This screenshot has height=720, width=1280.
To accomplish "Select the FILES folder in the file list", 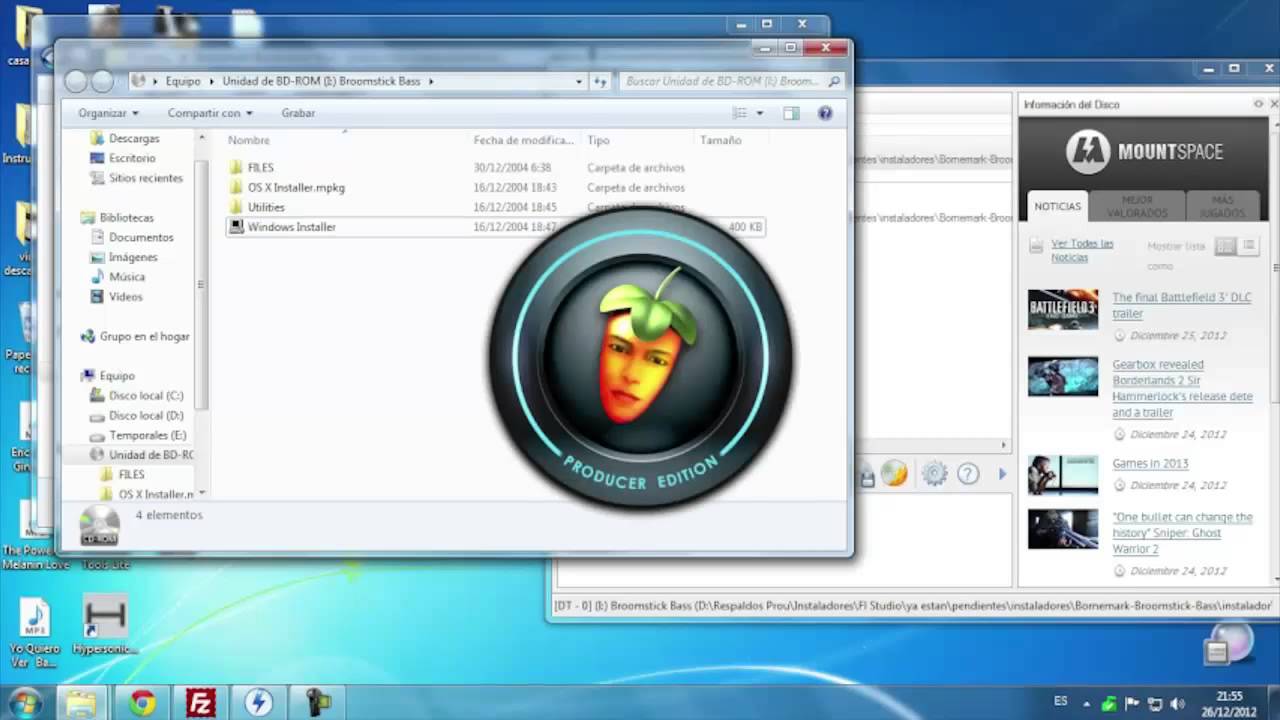I will pos(260,167).
